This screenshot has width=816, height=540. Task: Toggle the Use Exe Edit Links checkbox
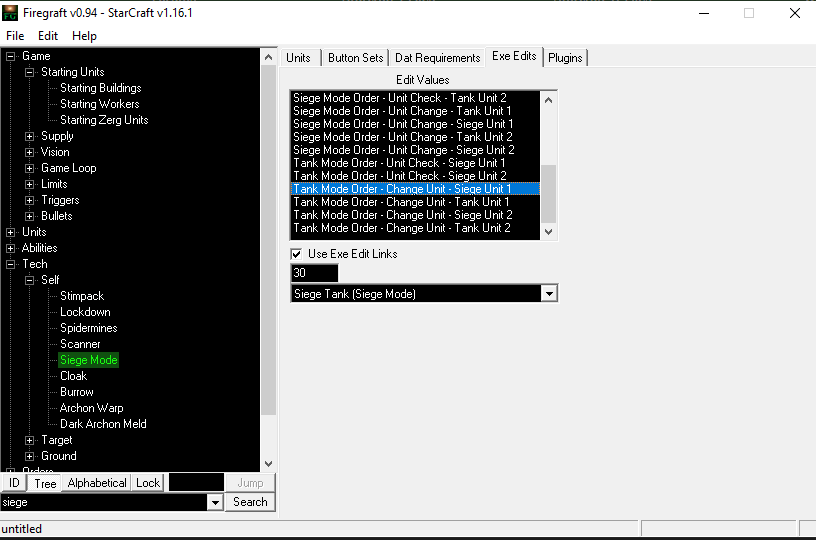(296, 254)
